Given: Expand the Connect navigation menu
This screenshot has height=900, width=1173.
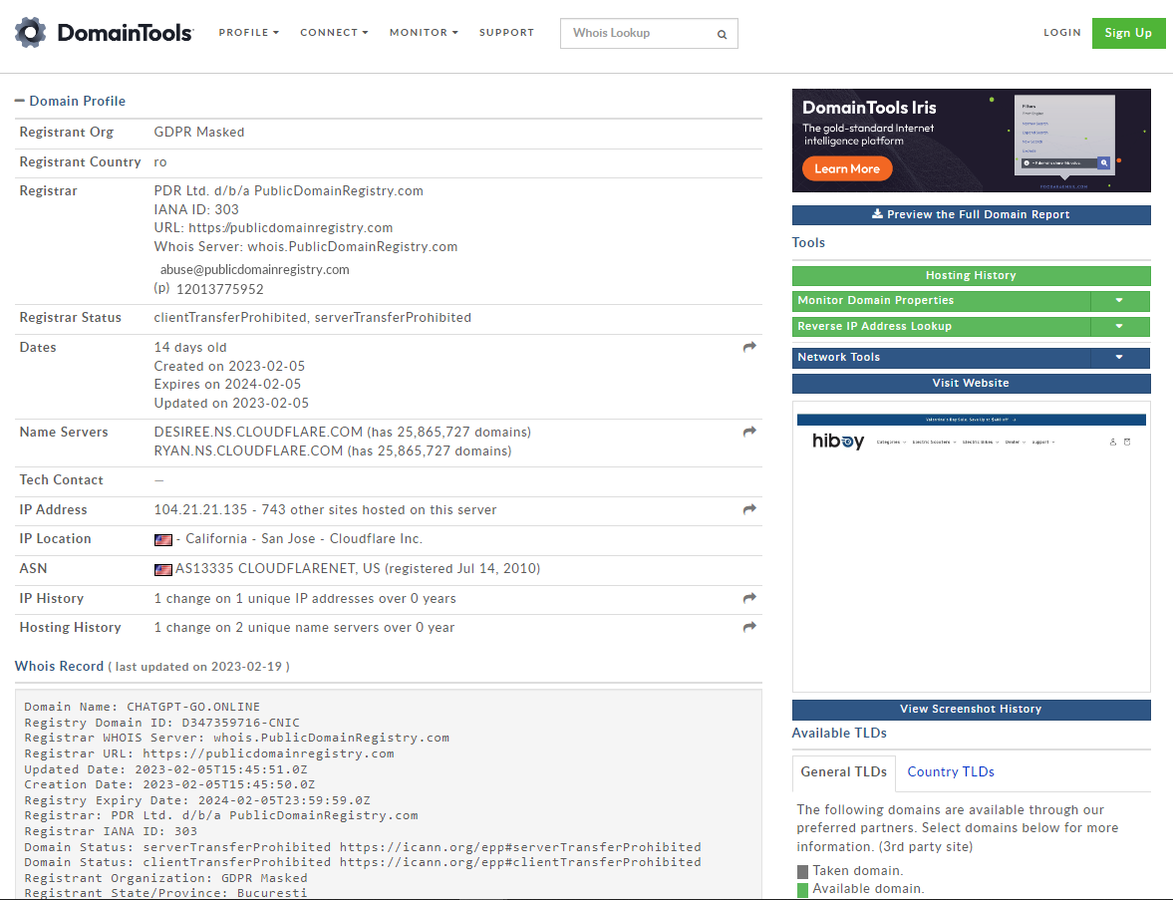Looking at the screenshot, I should [x=334, y=33].
